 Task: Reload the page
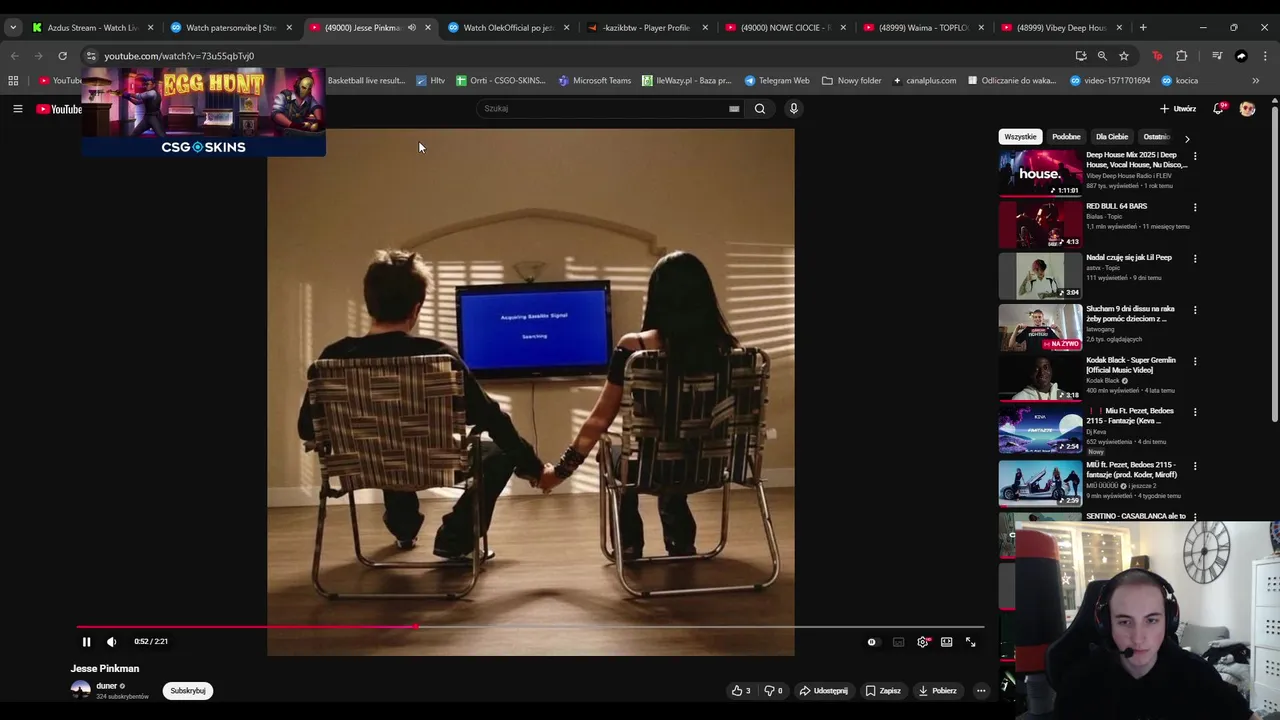point(62,56)
